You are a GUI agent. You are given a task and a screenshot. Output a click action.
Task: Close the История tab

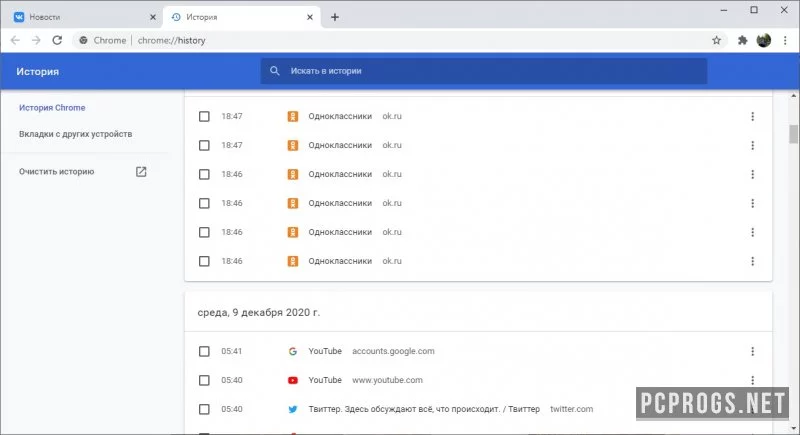pos(310,17)
